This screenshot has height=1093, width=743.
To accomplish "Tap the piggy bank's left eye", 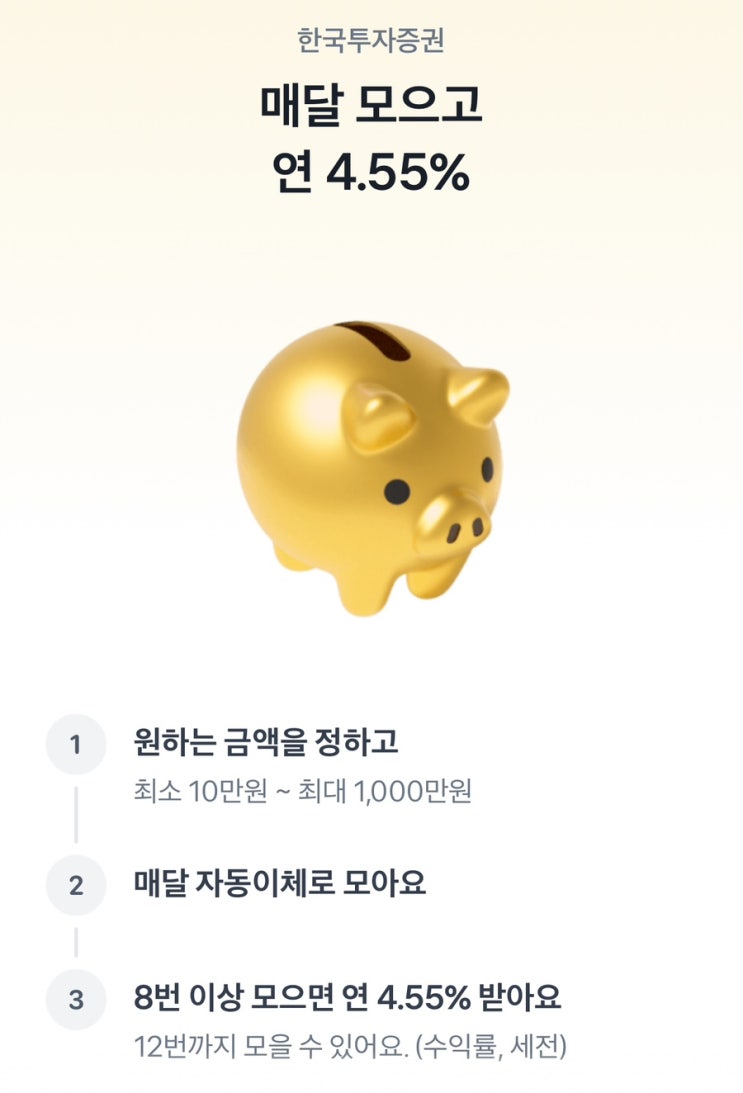I will click(x=397, y=491).
